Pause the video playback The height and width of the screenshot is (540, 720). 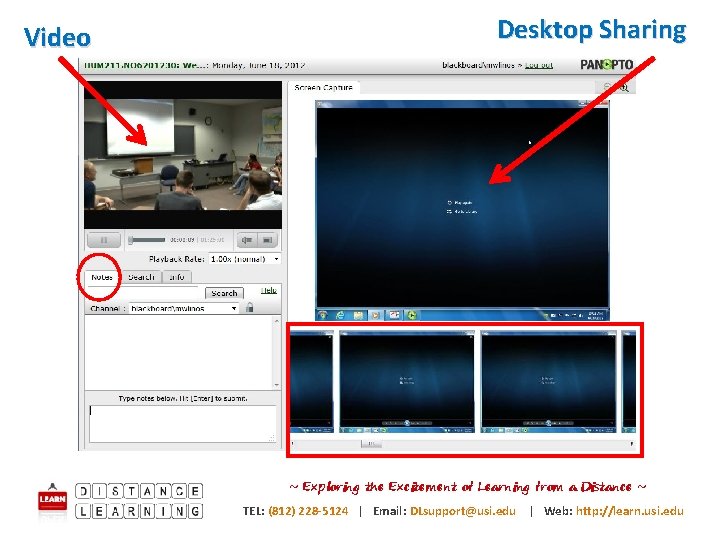[x=104, y=240]
